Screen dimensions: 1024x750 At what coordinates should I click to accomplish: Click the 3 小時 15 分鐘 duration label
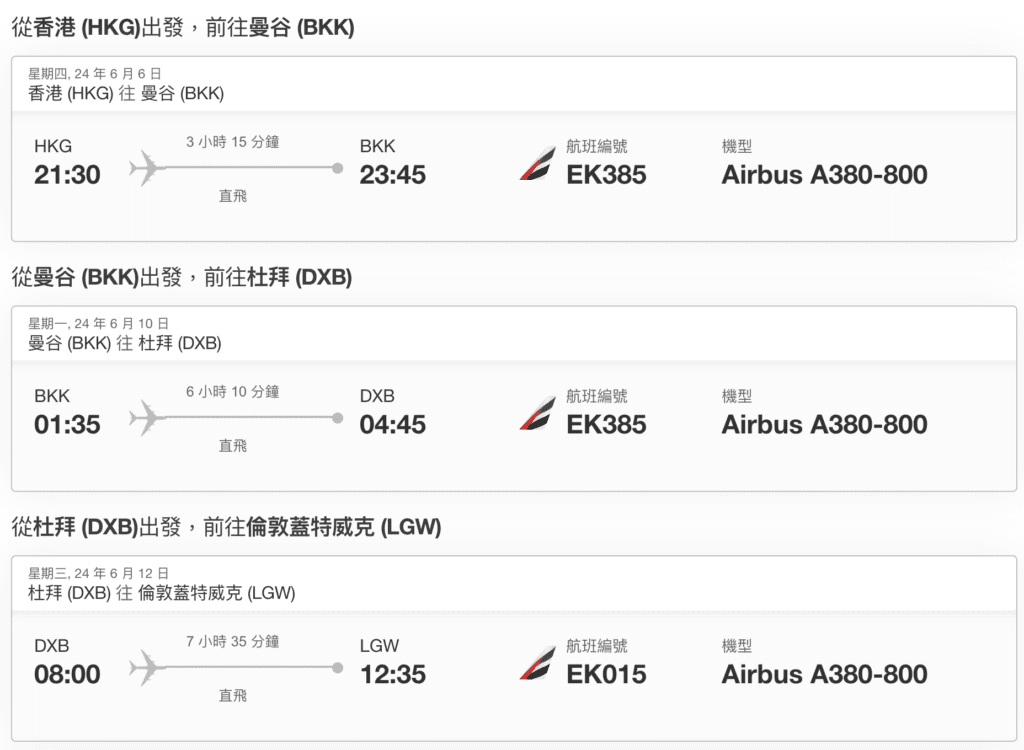pos(232,142)
